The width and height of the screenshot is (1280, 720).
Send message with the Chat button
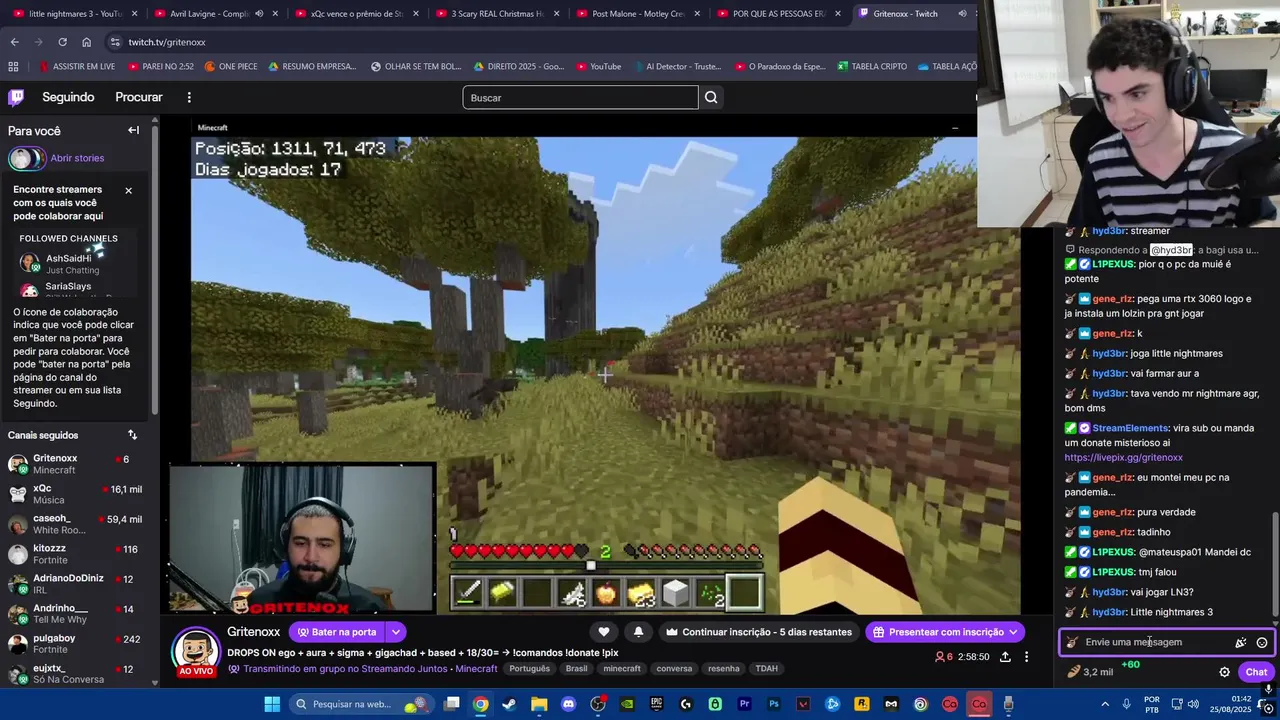click(x=1256, y=672)
